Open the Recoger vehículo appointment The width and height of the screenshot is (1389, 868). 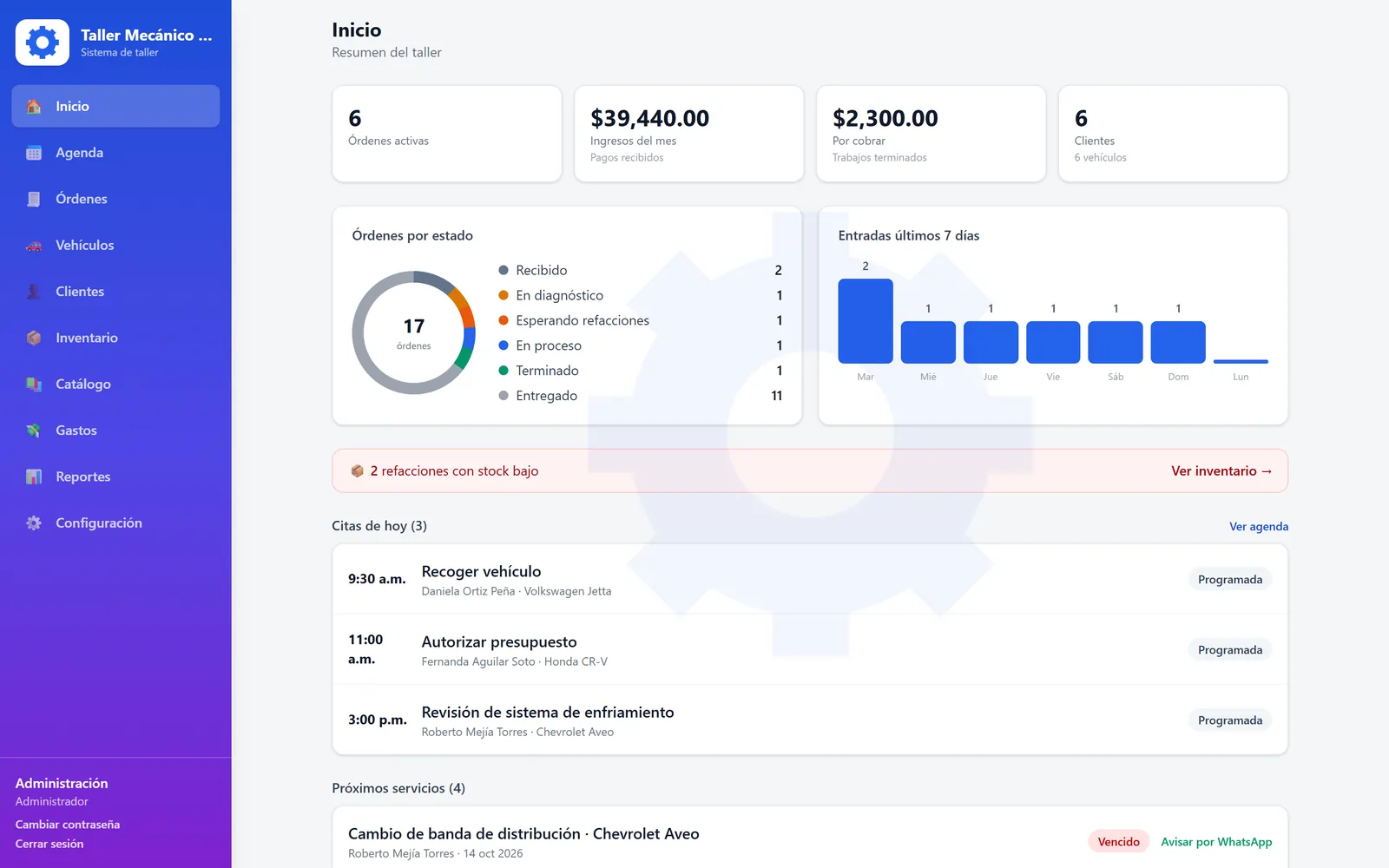pos(810,579)
